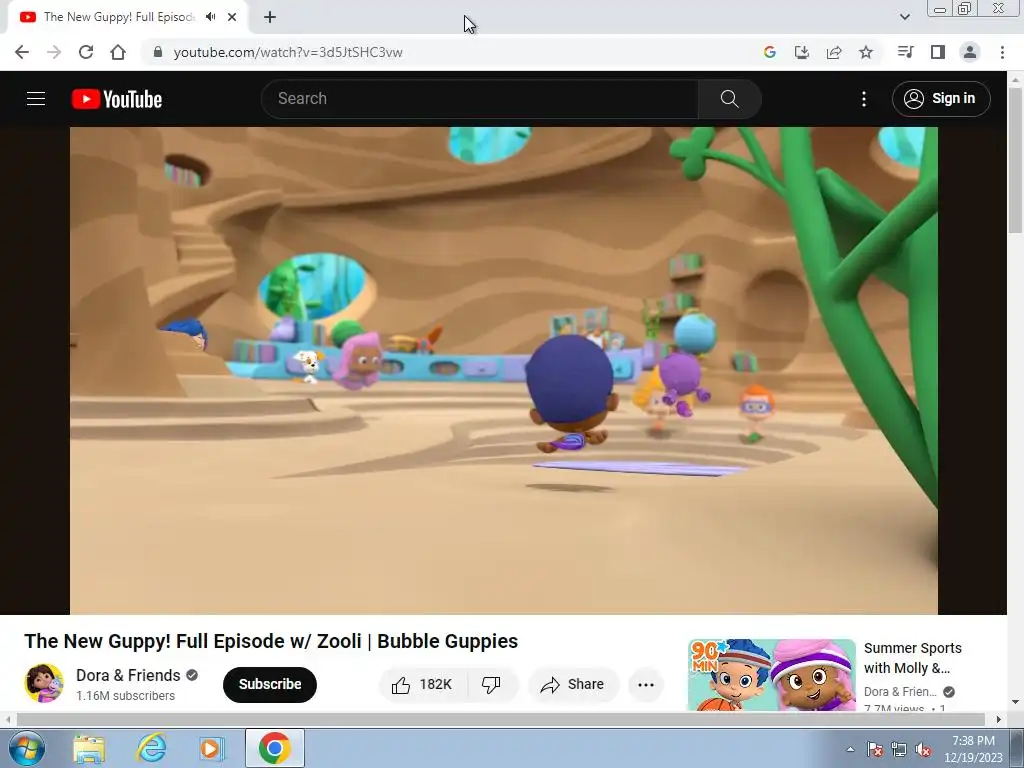Click the '1.16M subscribers' text
This screenshot has height=768, width=1024.
tap(125, 696)
